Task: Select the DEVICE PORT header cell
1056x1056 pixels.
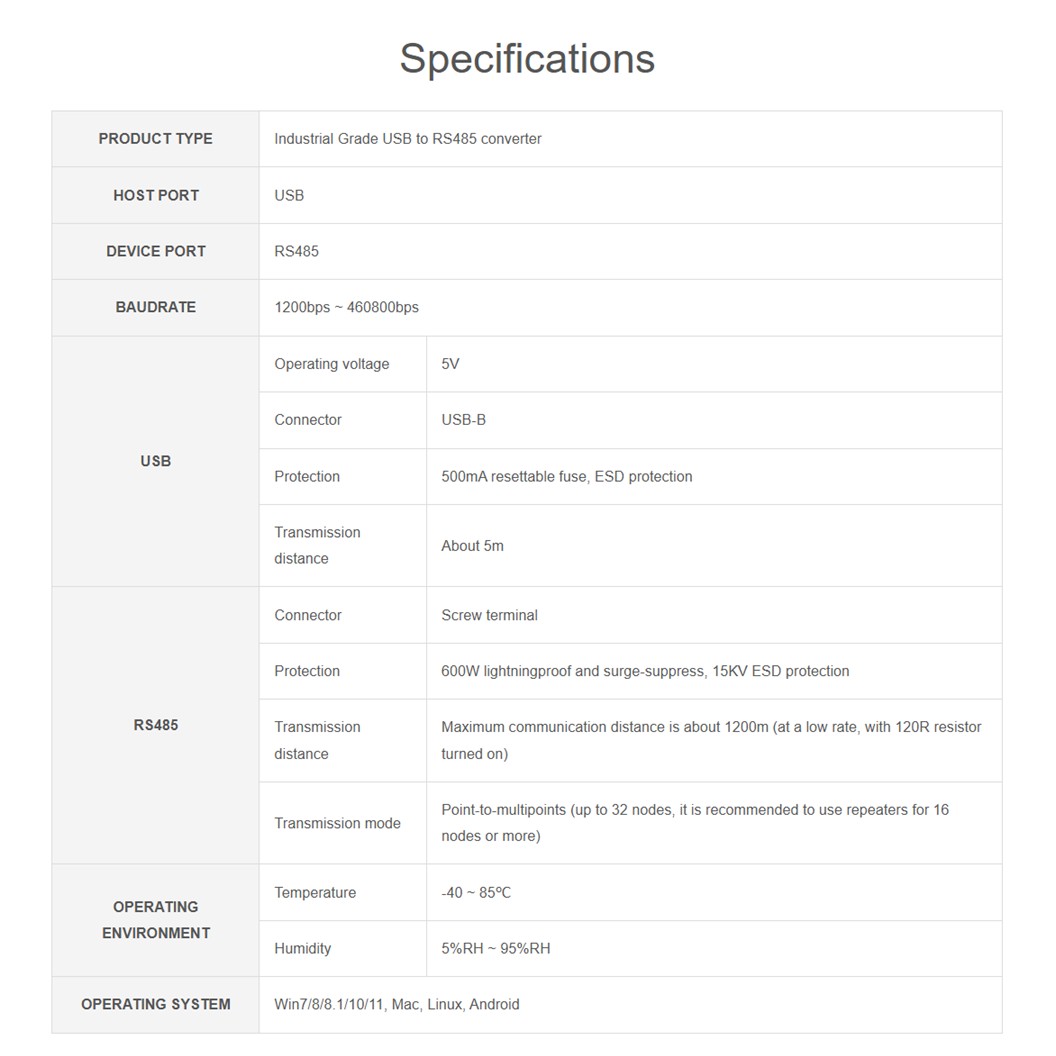Action: point(155,251)
